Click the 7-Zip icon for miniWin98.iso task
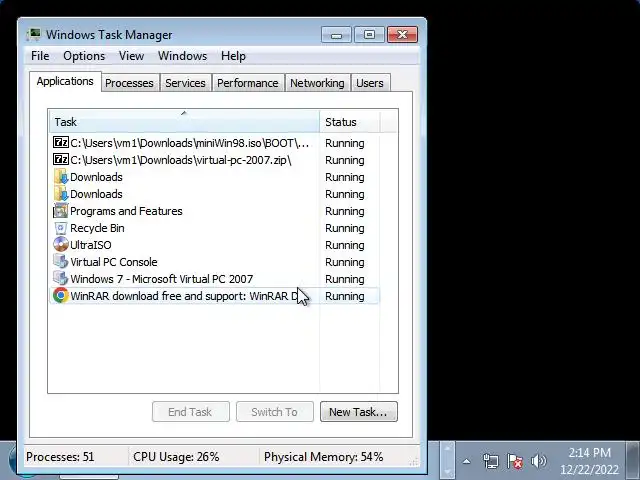 [61, 142]
